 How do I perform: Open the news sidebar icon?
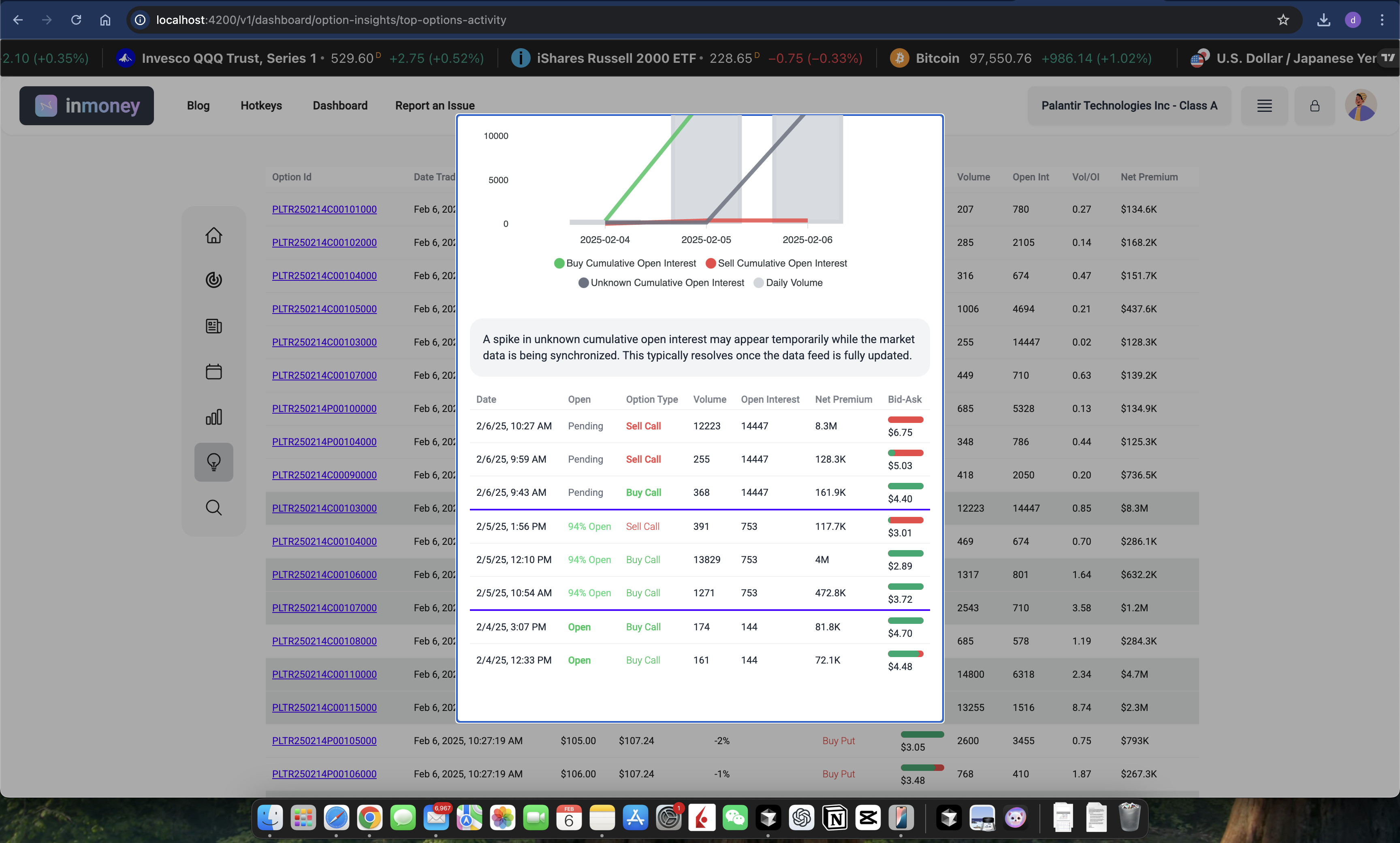213,326
